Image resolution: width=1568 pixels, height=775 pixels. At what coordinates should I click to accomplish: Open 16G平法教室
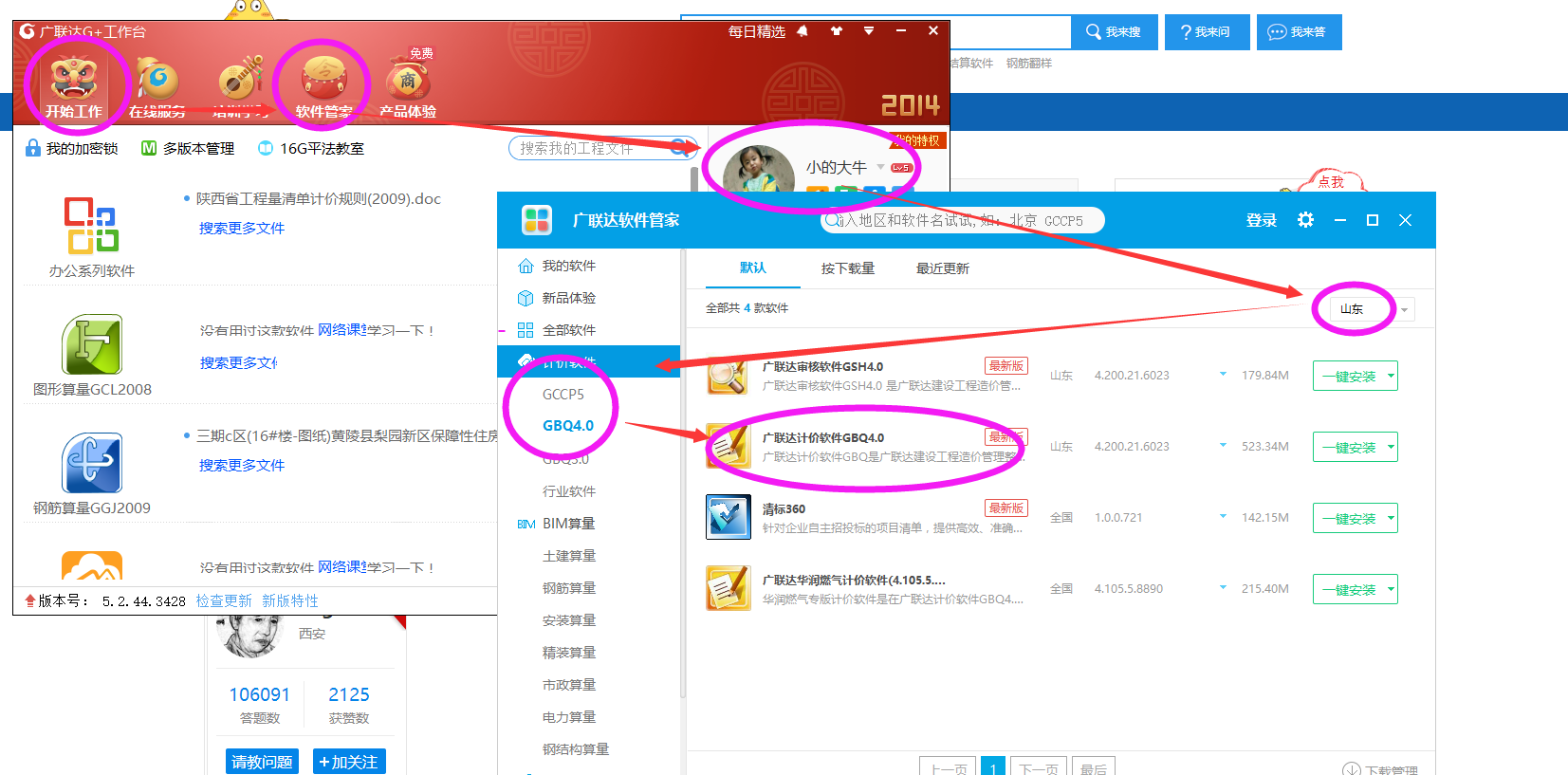coord(311,148)
